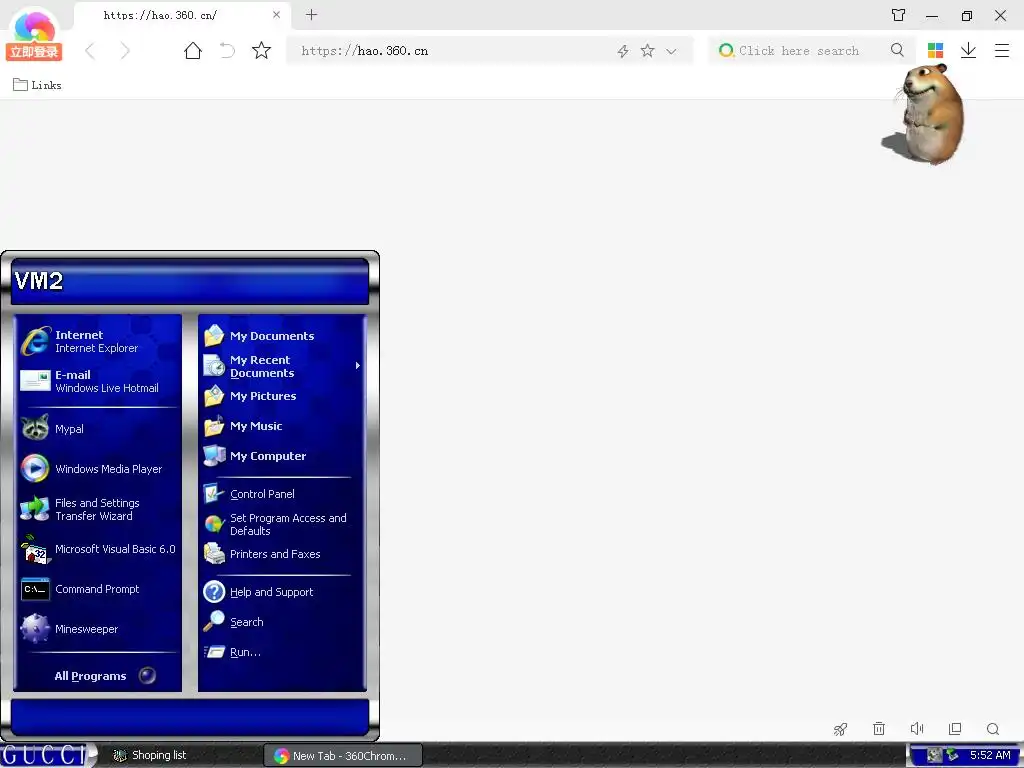Screen dimensions: 1024x768
Task: Click the GUCCI start button
Action: [47, 755]
